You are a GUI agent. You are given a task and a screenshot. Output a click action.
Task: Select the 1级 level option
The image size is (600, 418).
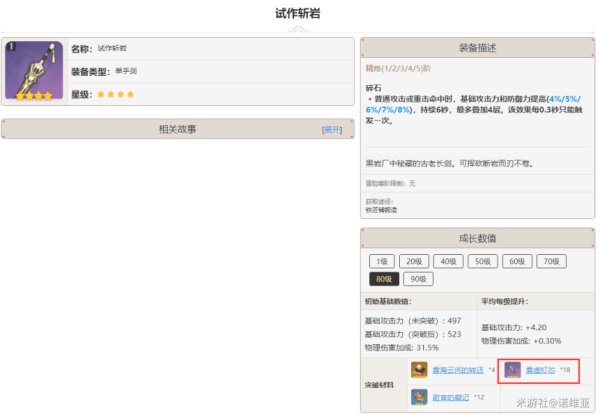382,260
